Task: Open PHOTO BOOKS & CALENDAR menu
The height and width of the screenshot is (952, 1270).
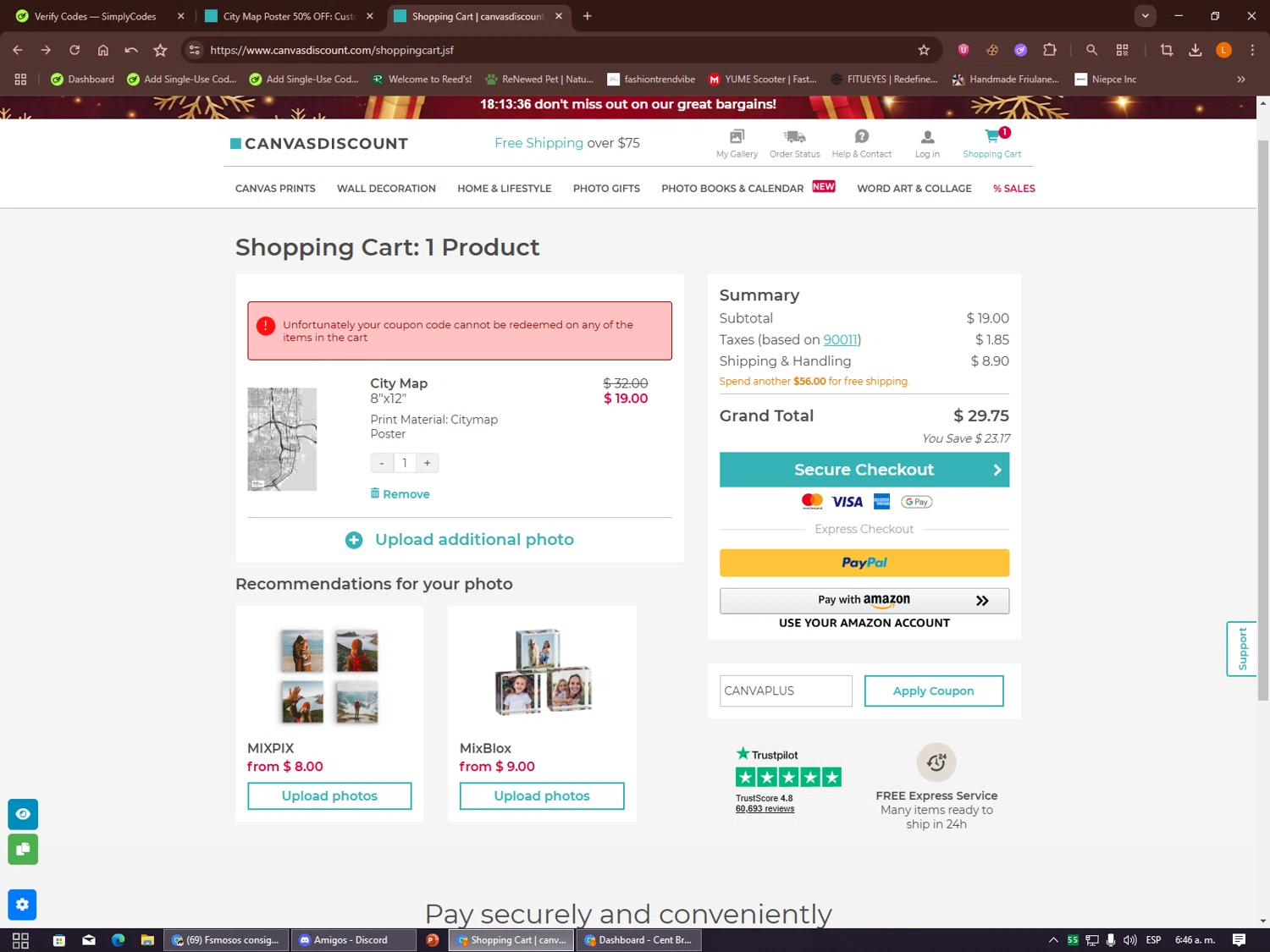Action: [732, 189]
